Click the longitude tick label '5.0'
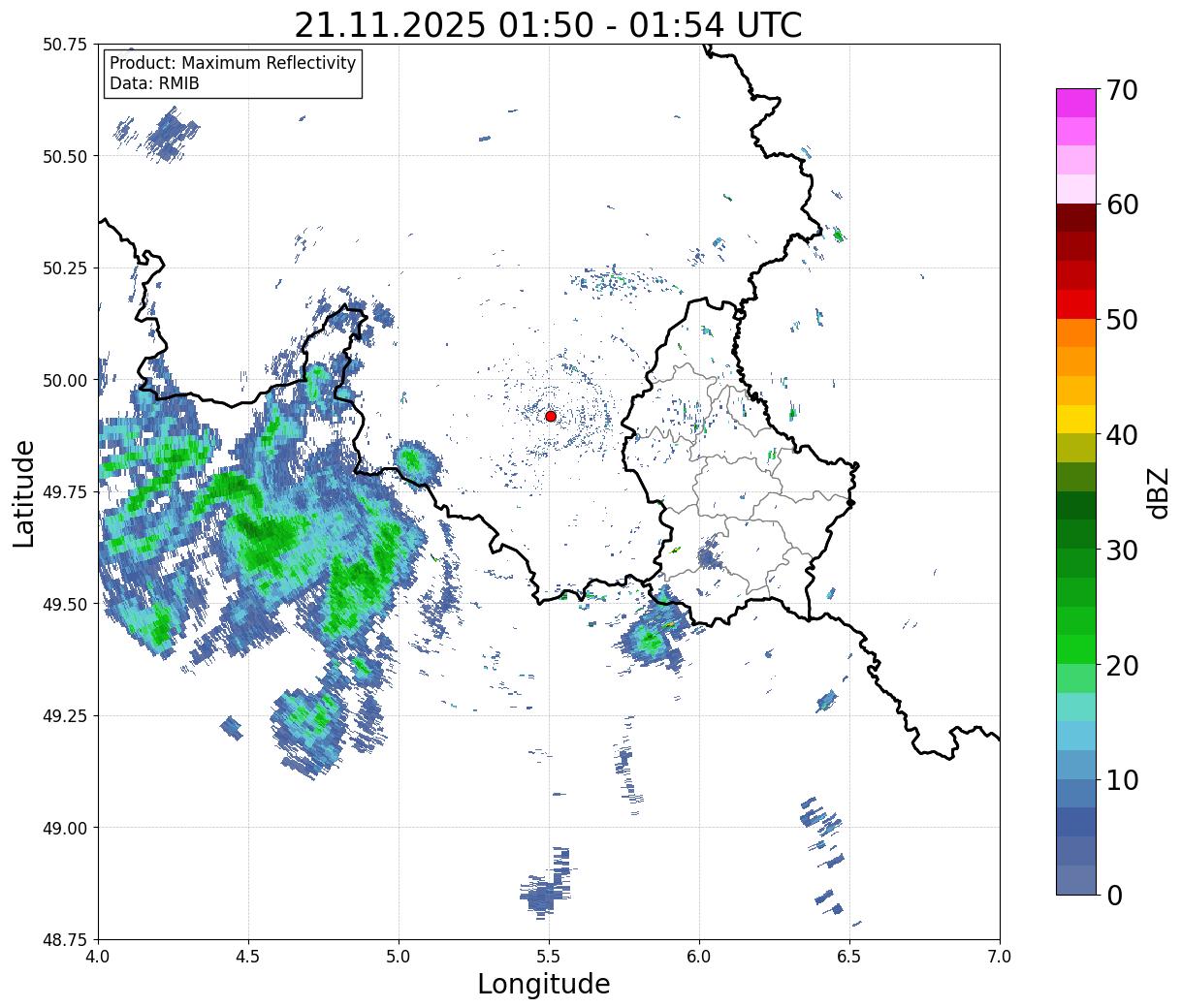Image resolution: width=1182 pixels, height=1008 pixels. pyautogui.click(x=399, y=957)
